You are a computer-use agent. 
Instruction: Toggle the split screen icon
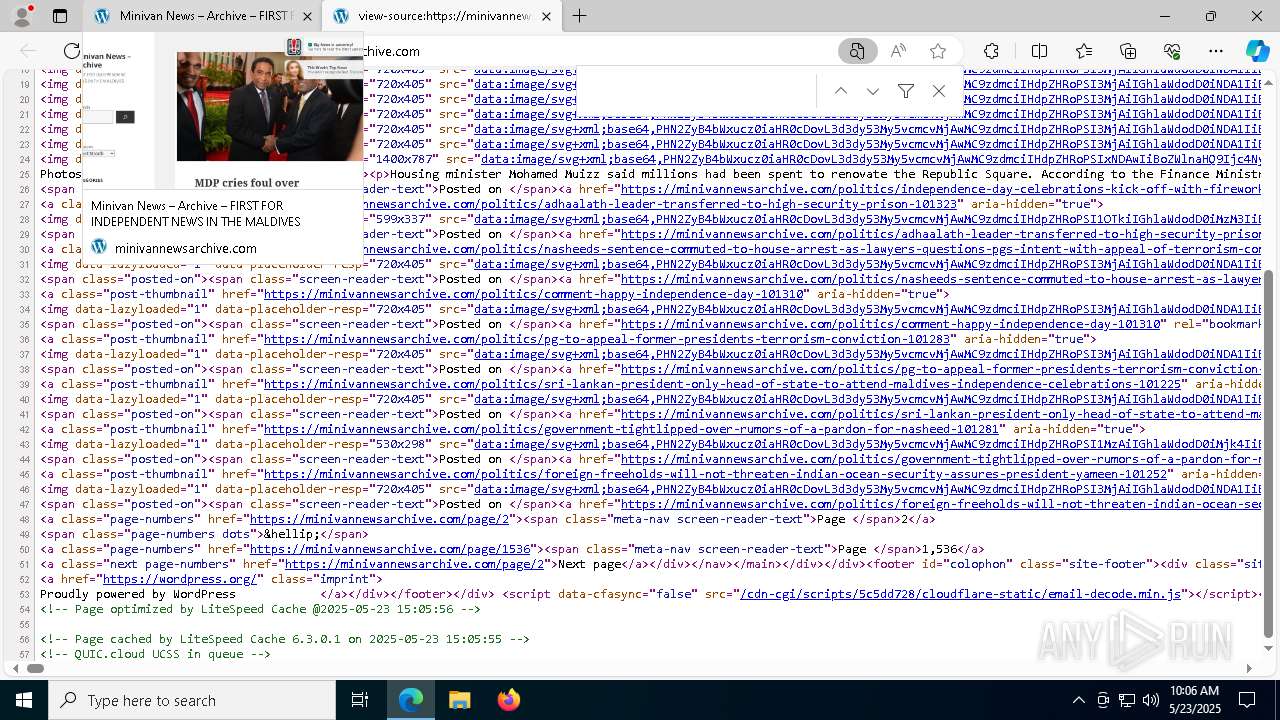pos(1039,51)
